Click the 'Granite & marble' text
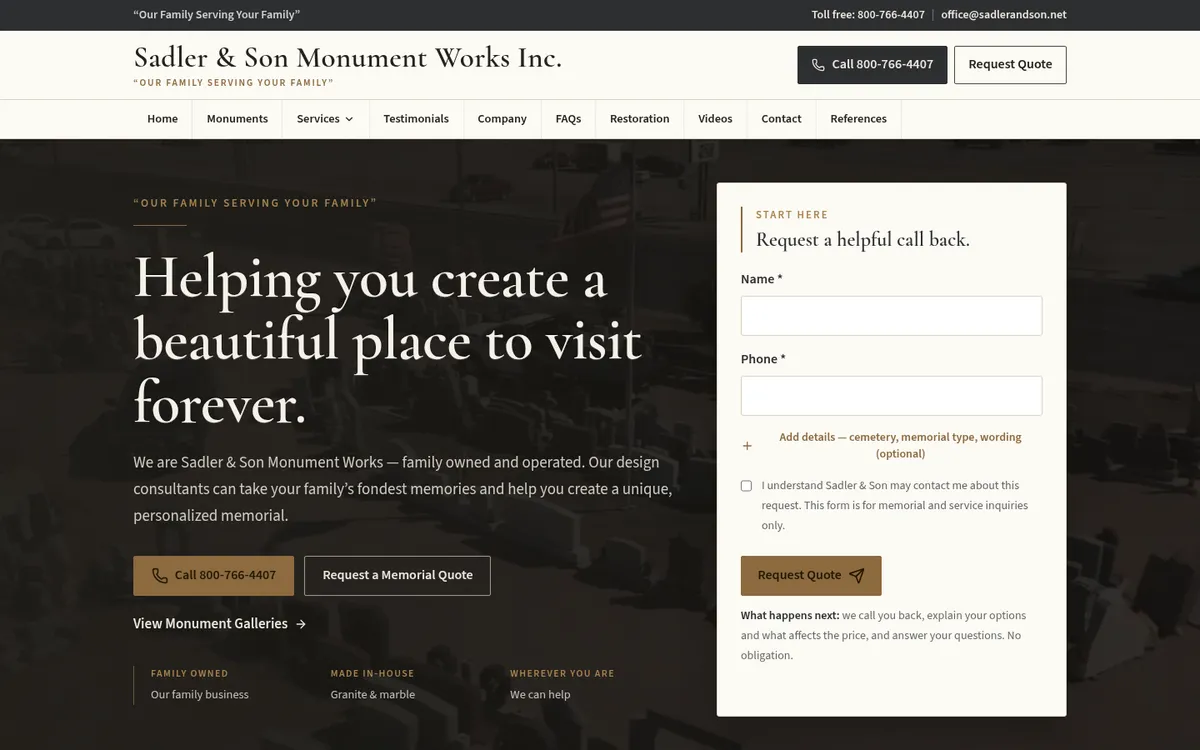Viewport: 1200px width, 750px height. [372, 695]
